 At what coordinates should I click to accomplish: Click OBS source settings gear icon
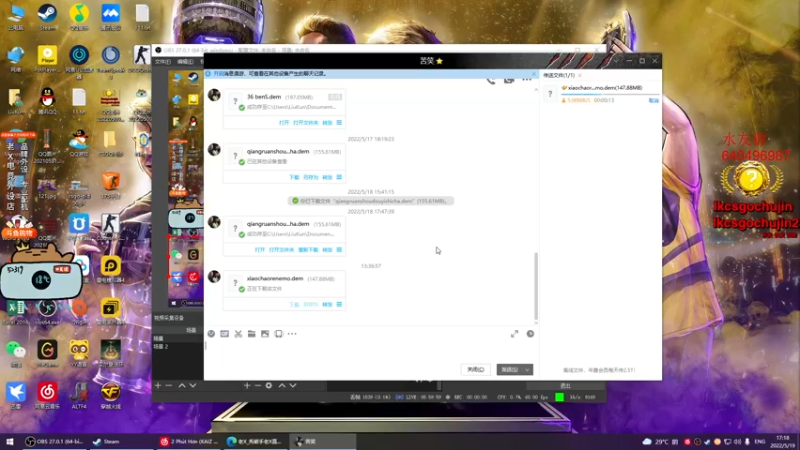click(x=269, y=386)
